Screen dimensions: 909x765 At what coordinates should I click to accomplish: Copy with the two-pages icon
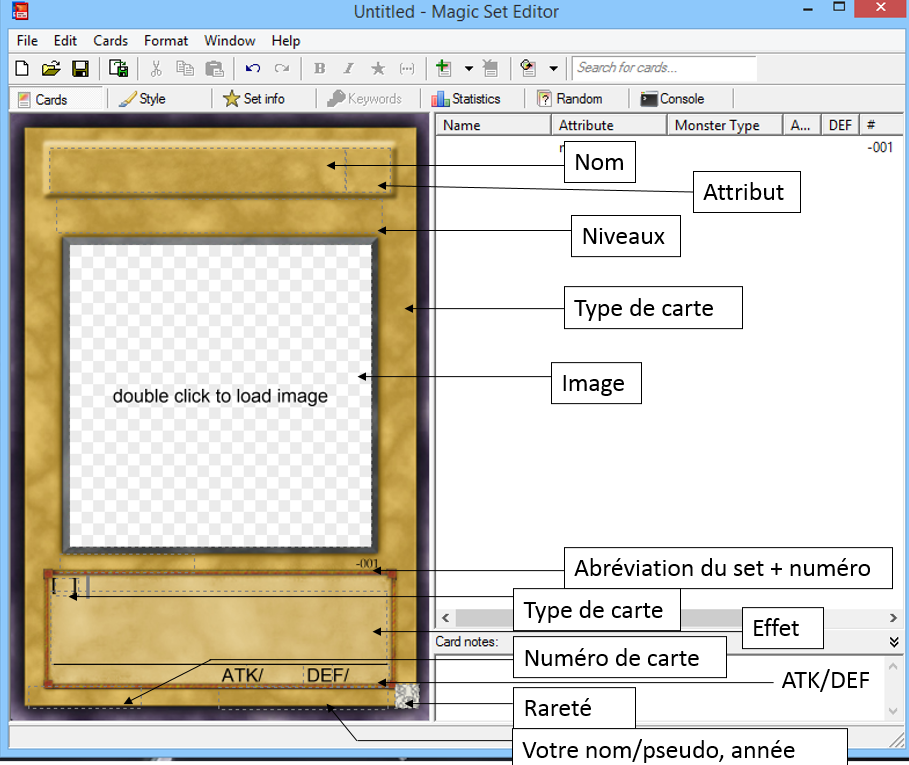click(185, 68)
